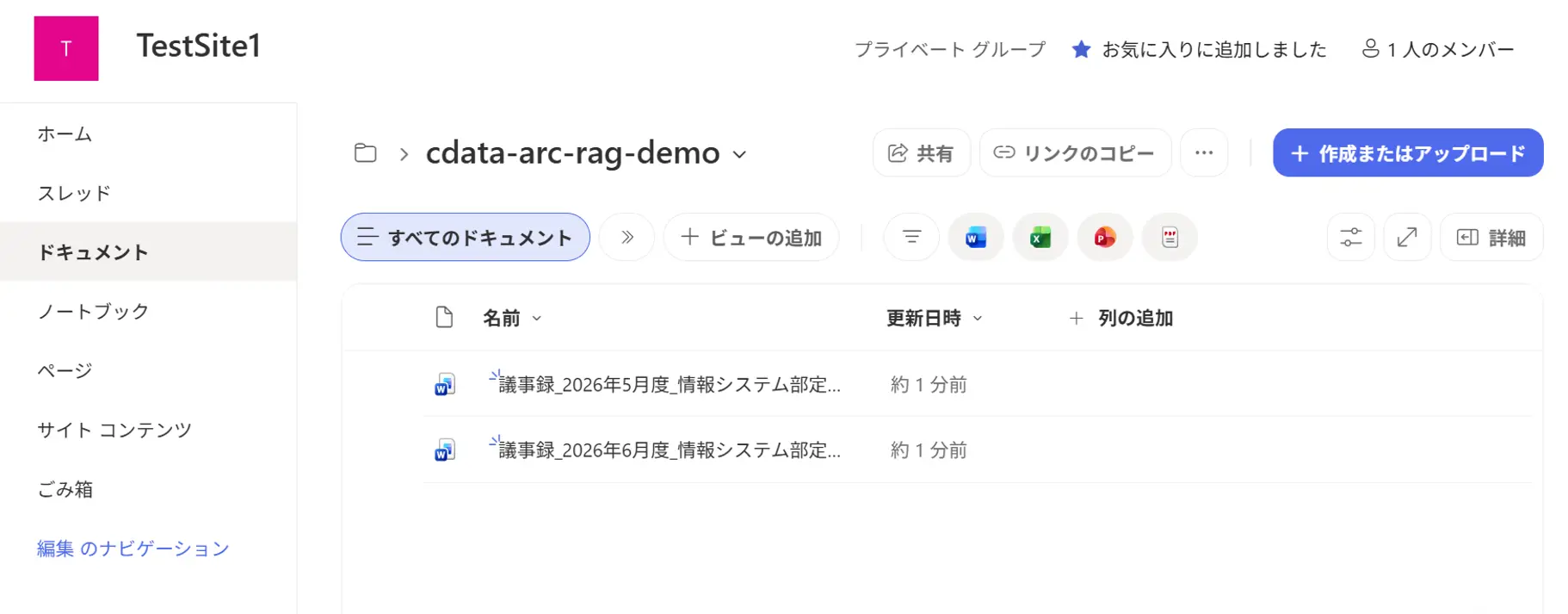Filter documents by Word files

(975, 237)
